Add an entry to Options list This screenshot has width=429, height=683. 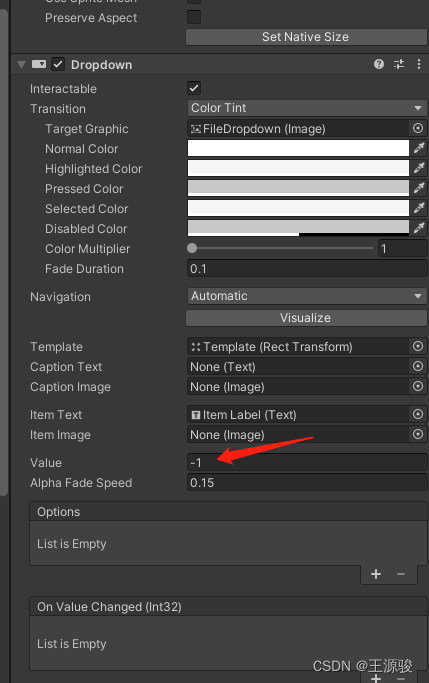tap(376, 574)
